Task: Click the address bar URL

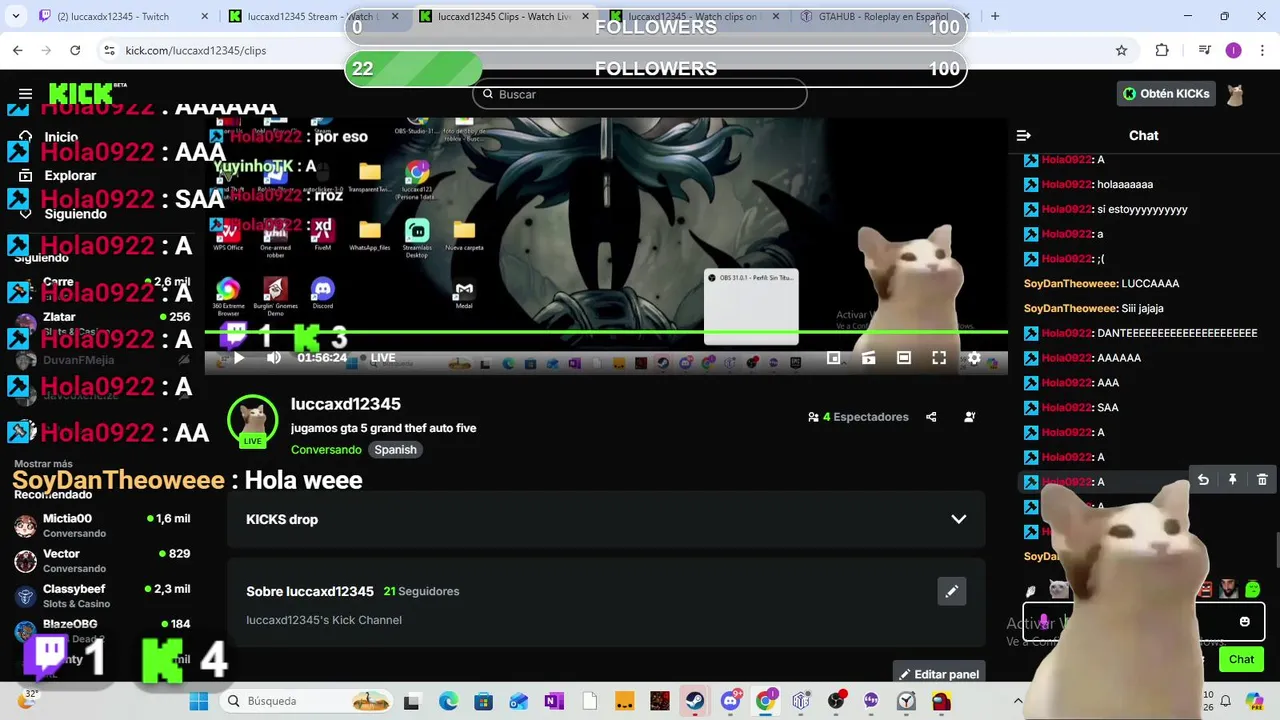Action: pyautogui.click(x=196, y=50)
